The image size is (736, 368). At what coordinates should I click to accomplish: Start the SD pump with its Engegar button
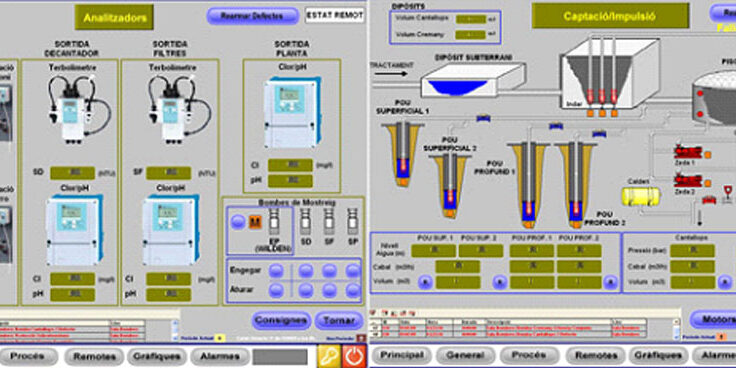pos(306,271)
